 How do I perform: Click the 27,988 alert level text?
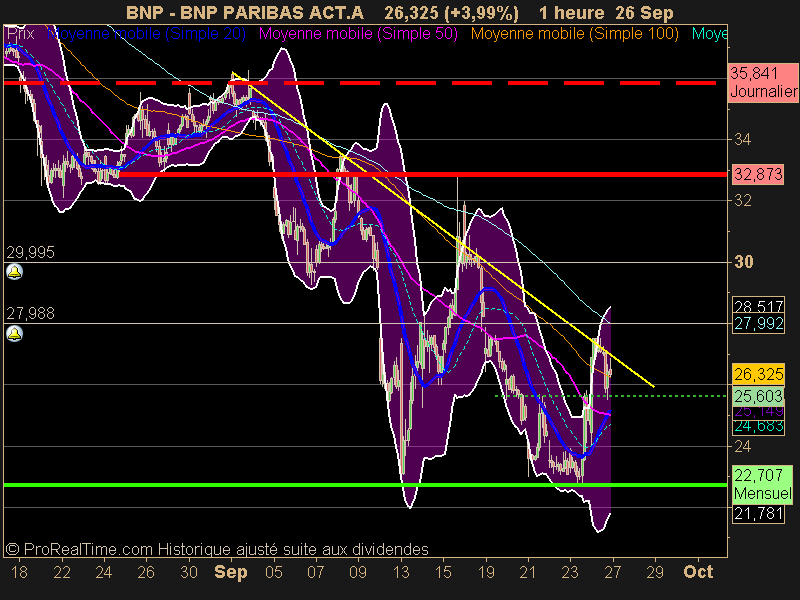[30, 313]
